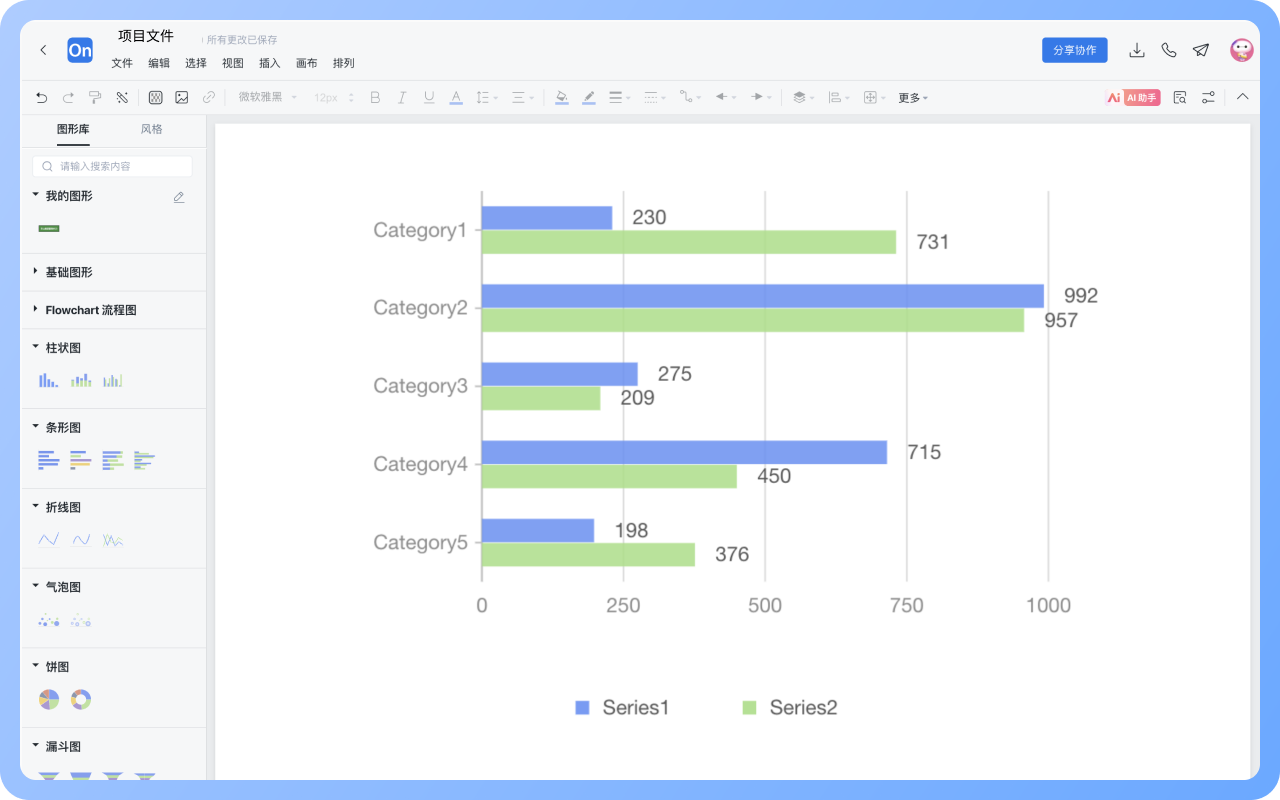Toggle underline text formatting
This screenshot has height=800, width=1280.
pos(429,98)
